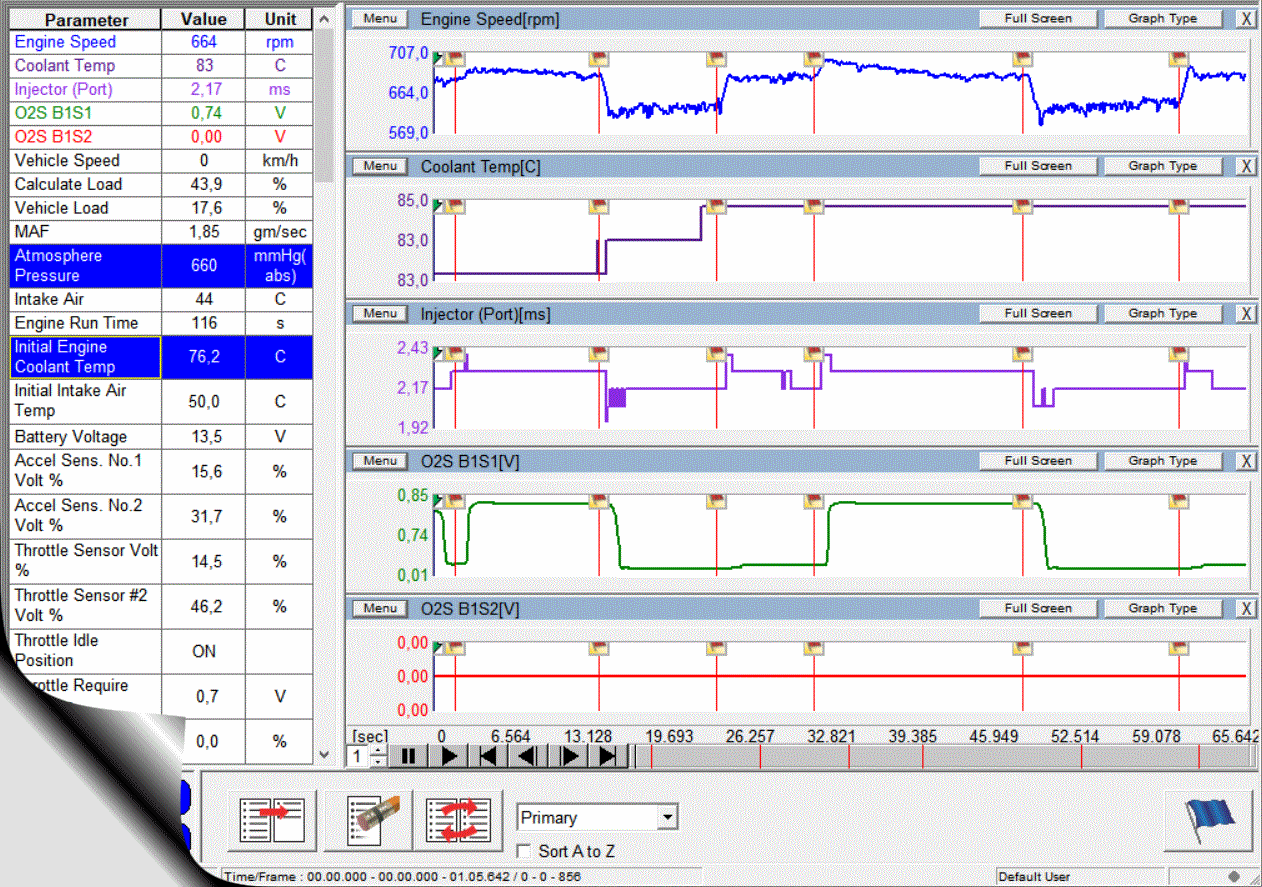Open Menu for the Engine Speed graph
Image resolution: width=1262 pixels, height=887 pixels.
(x=380, y=19)
